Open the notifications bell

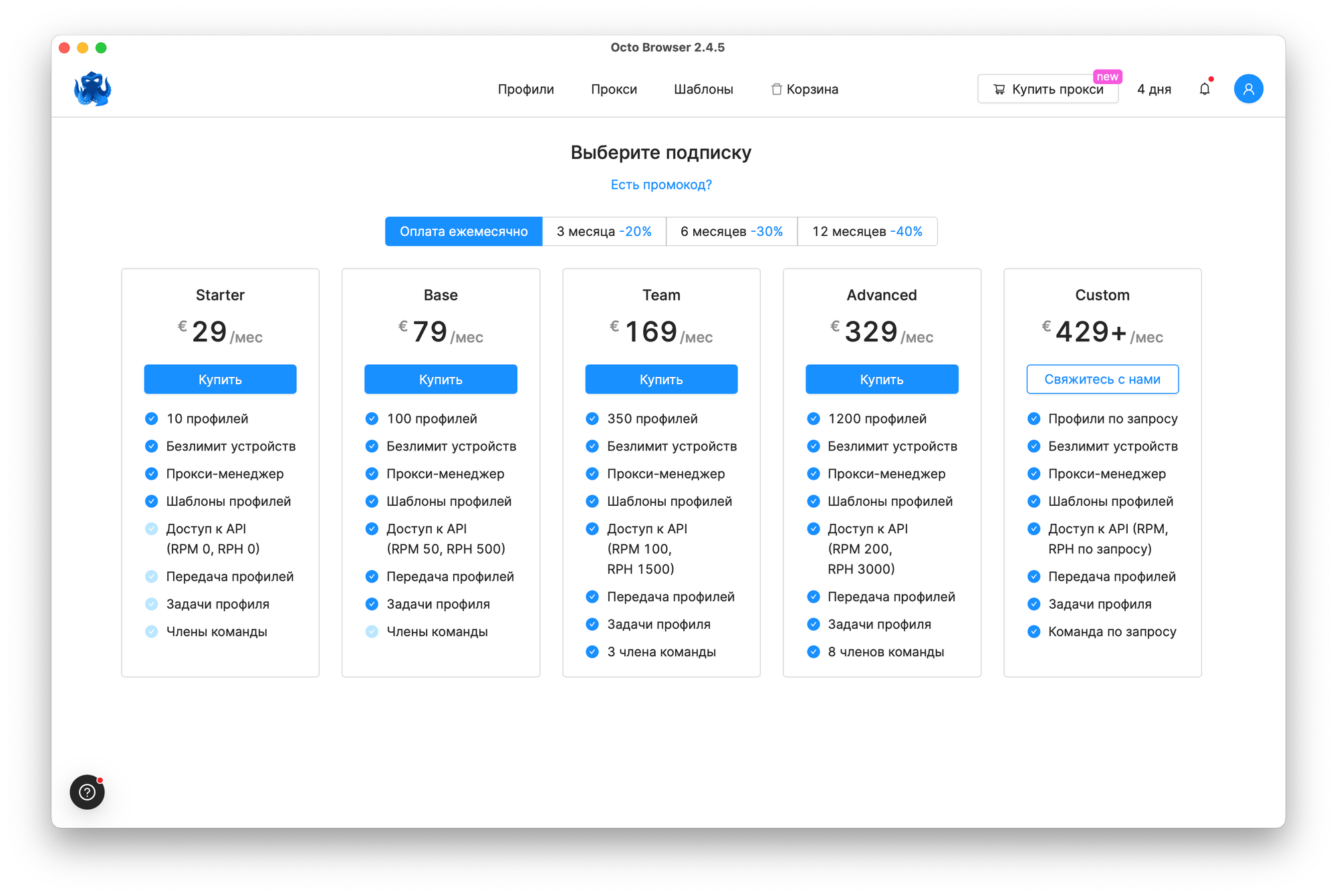(x=1204, y=89)
